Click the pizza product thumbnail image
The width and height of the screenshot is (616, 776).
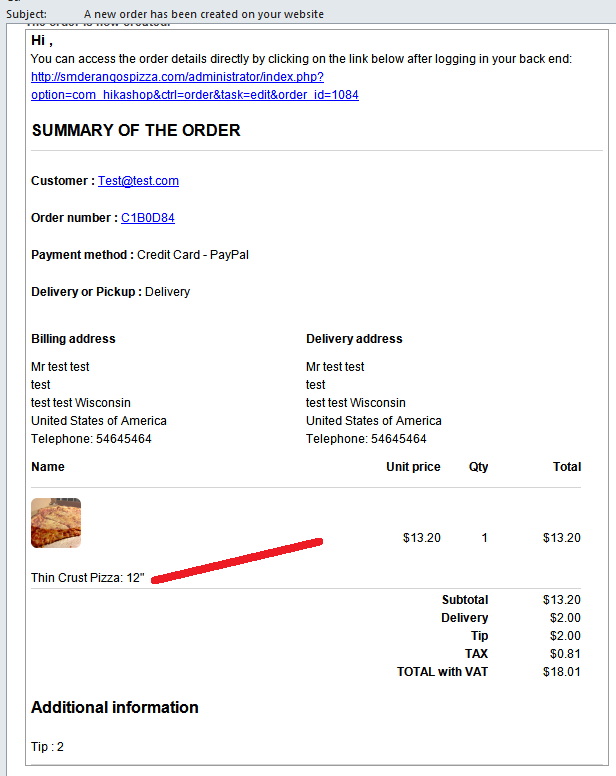click(56, 523)
